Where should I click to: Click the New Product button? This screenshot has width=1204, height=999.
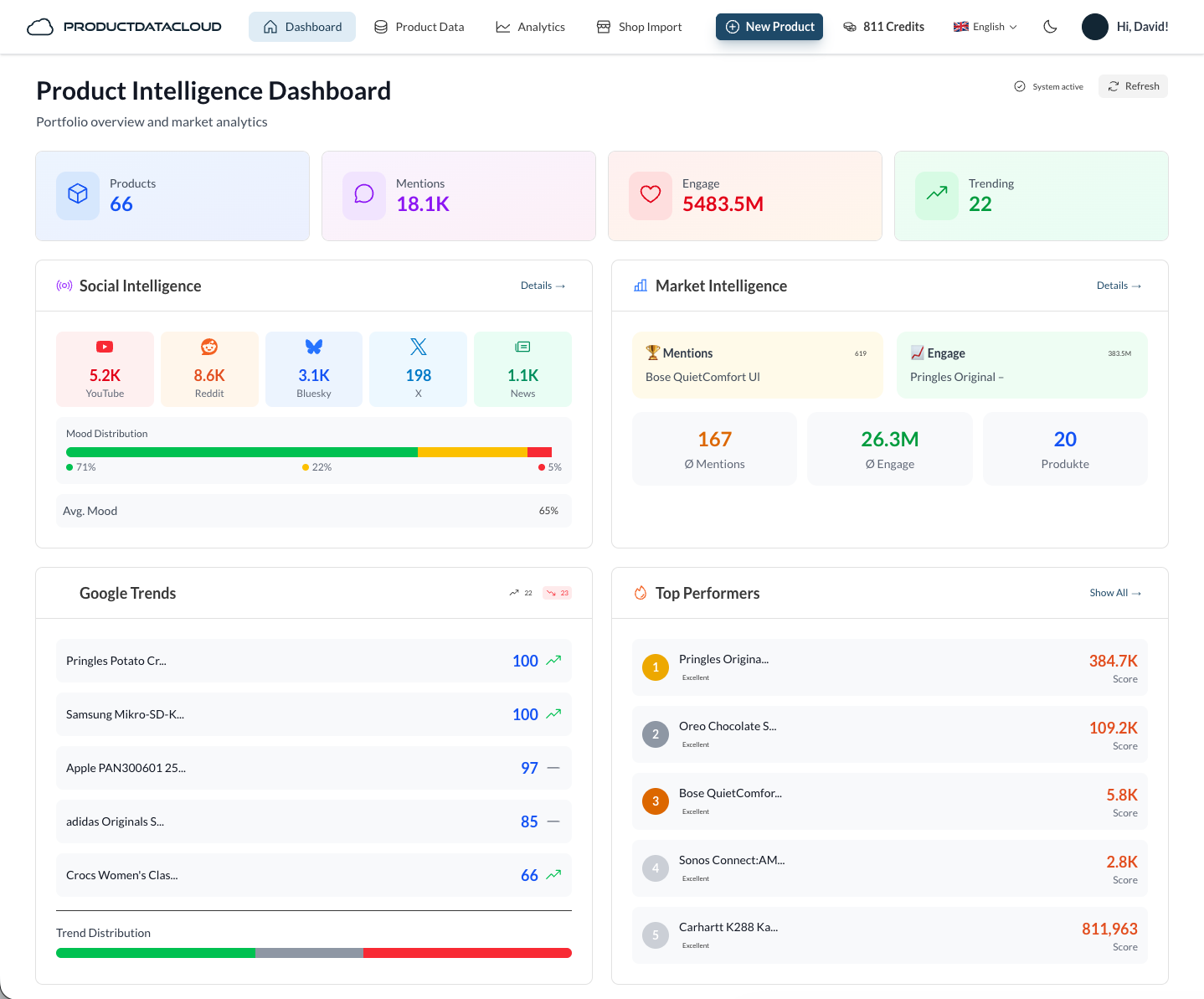pyautogui.click(x=769, y=27)
